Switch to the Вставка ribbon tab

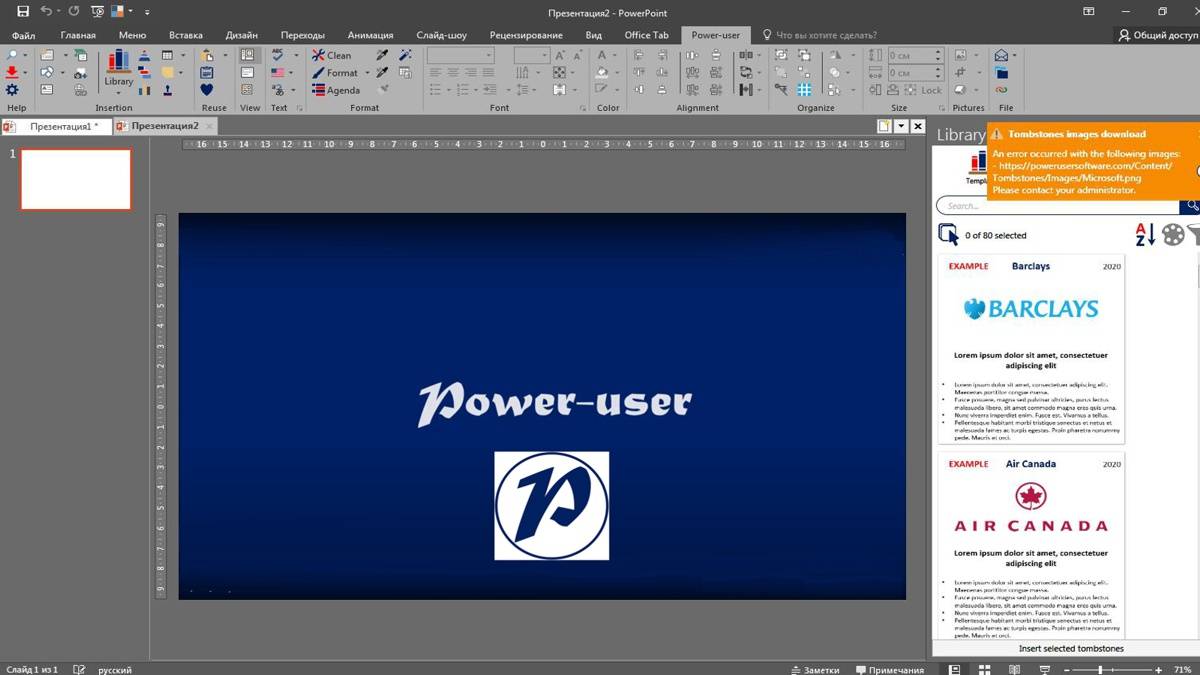click(x=186, y=35)
